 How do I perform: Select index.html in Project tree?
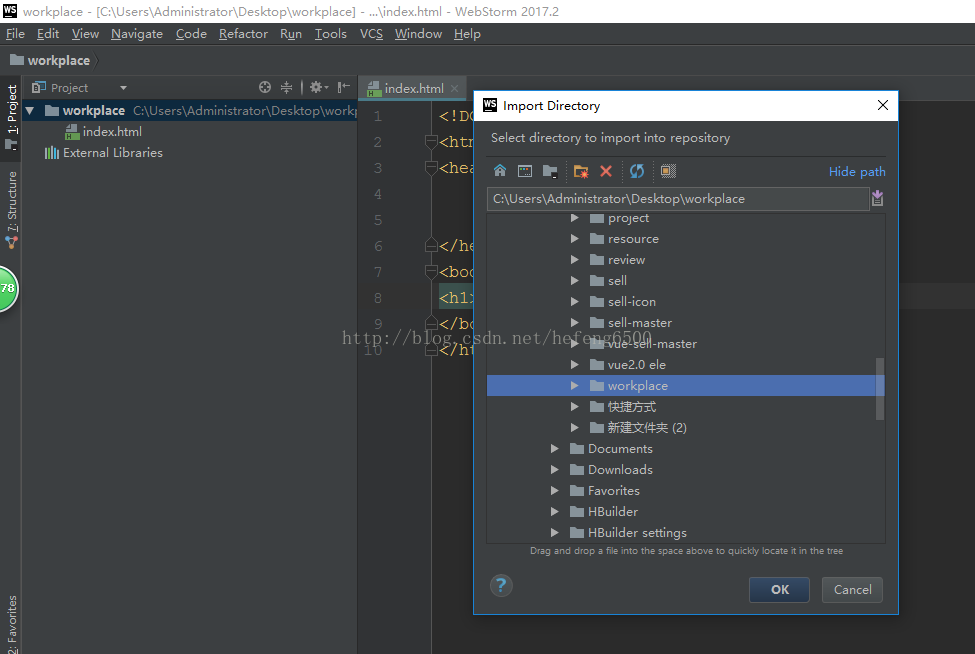[x=104, y=132]
